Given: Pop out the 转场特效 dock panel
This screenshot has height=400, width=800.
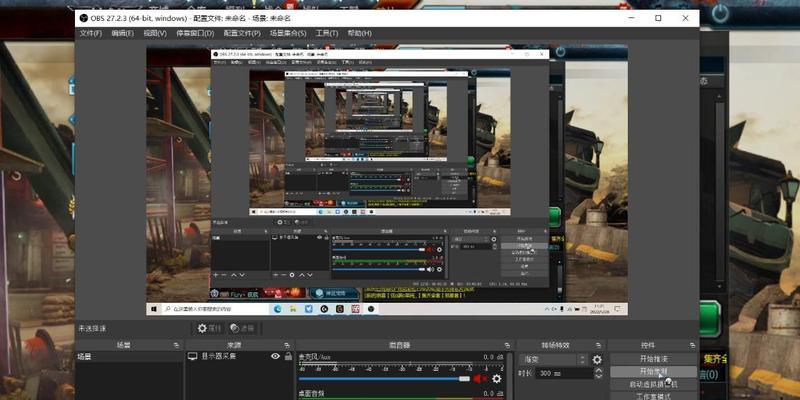Looking at the screenshot, I should pos(599,345).
